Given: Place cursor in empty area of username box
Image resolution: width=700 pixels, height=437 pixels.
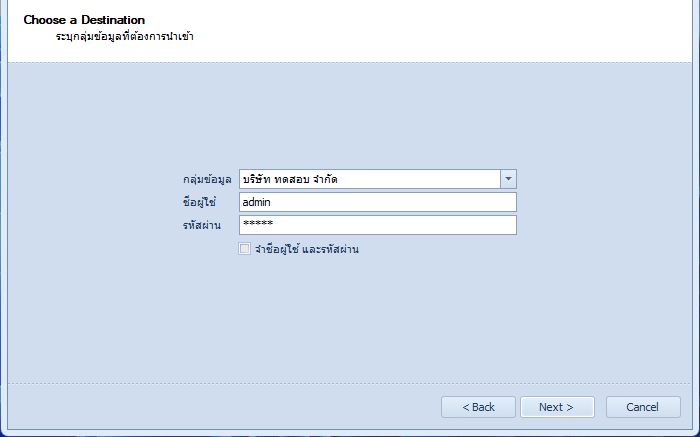Looking at the screenshot, I should [x=393, y=202].
